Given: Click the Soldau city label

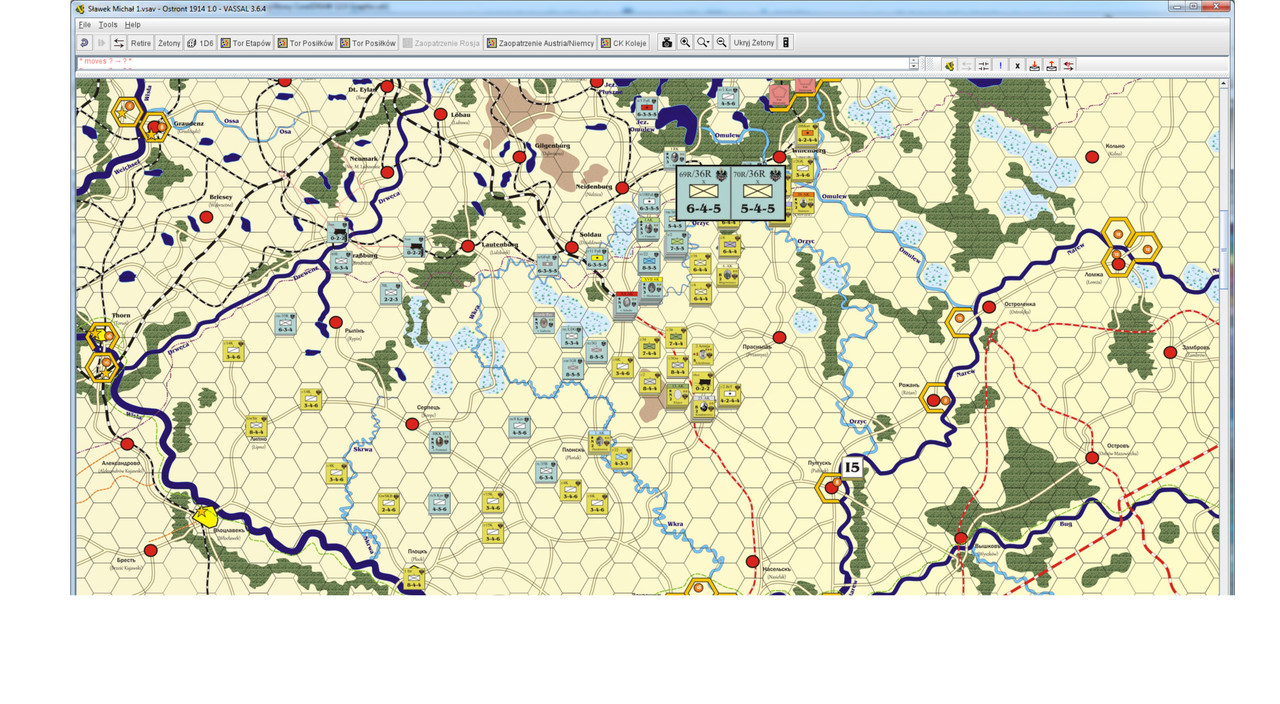Looking at the screenshot, I should tap(591, 235).
